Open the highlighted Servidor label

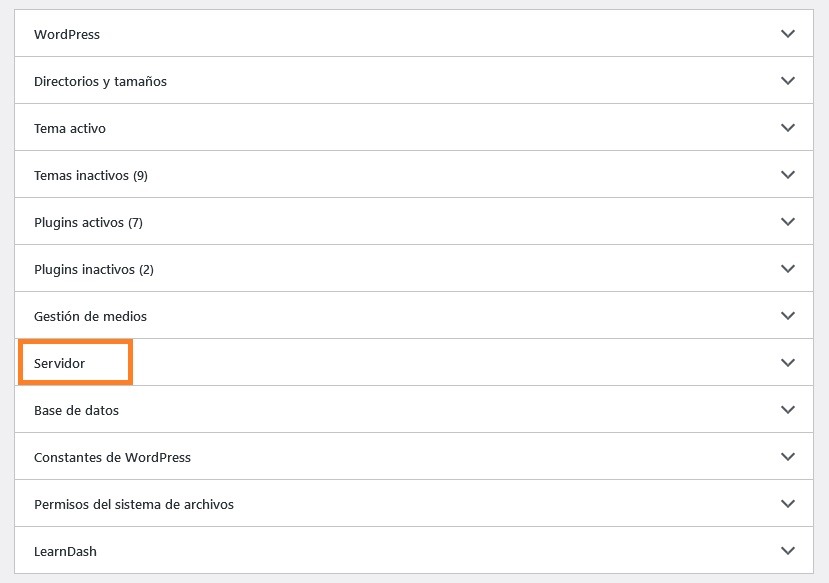(60, 363)
